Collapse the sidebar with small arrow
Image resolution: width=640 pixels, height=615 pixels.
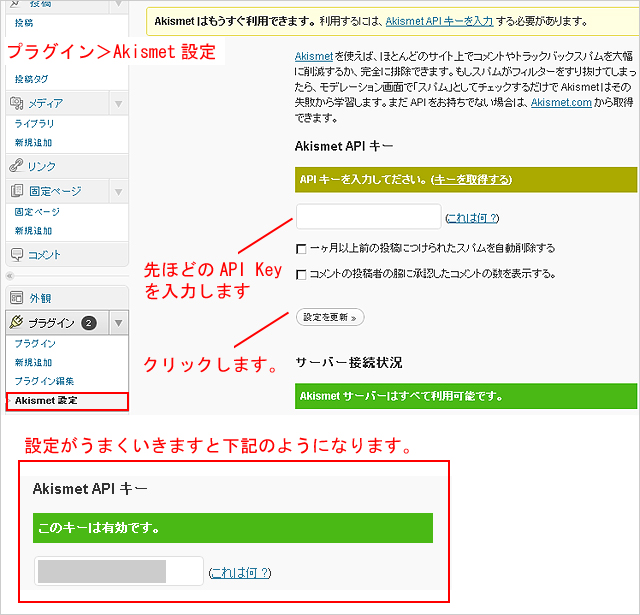tap(10, 276)
